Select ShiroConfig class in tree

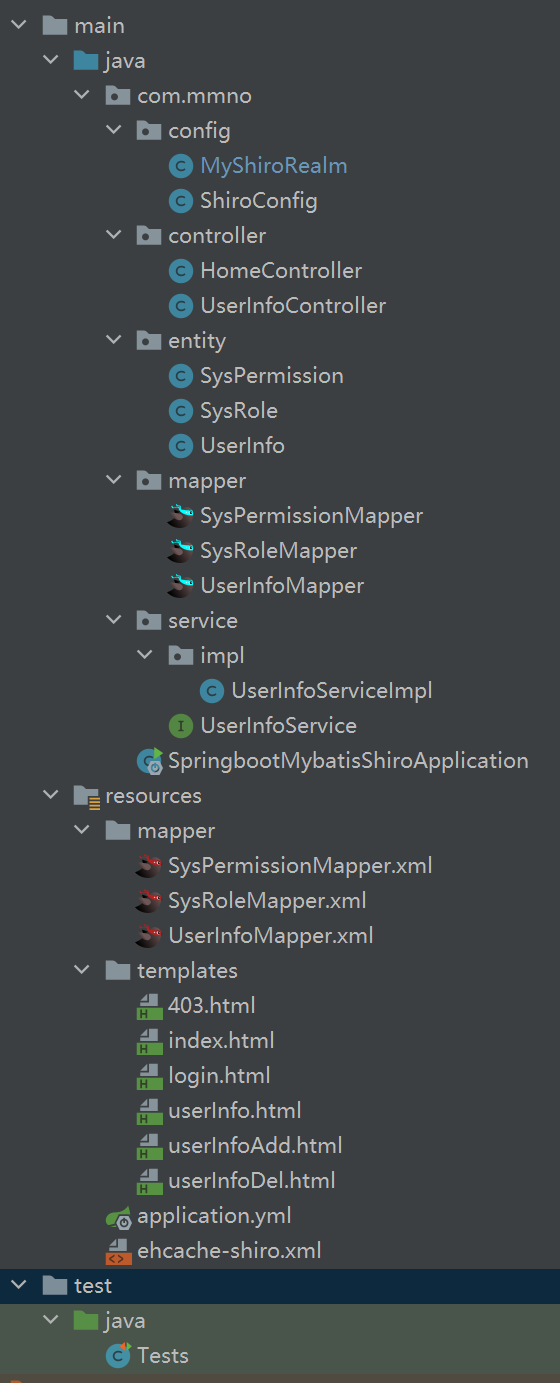coord(259,201)
